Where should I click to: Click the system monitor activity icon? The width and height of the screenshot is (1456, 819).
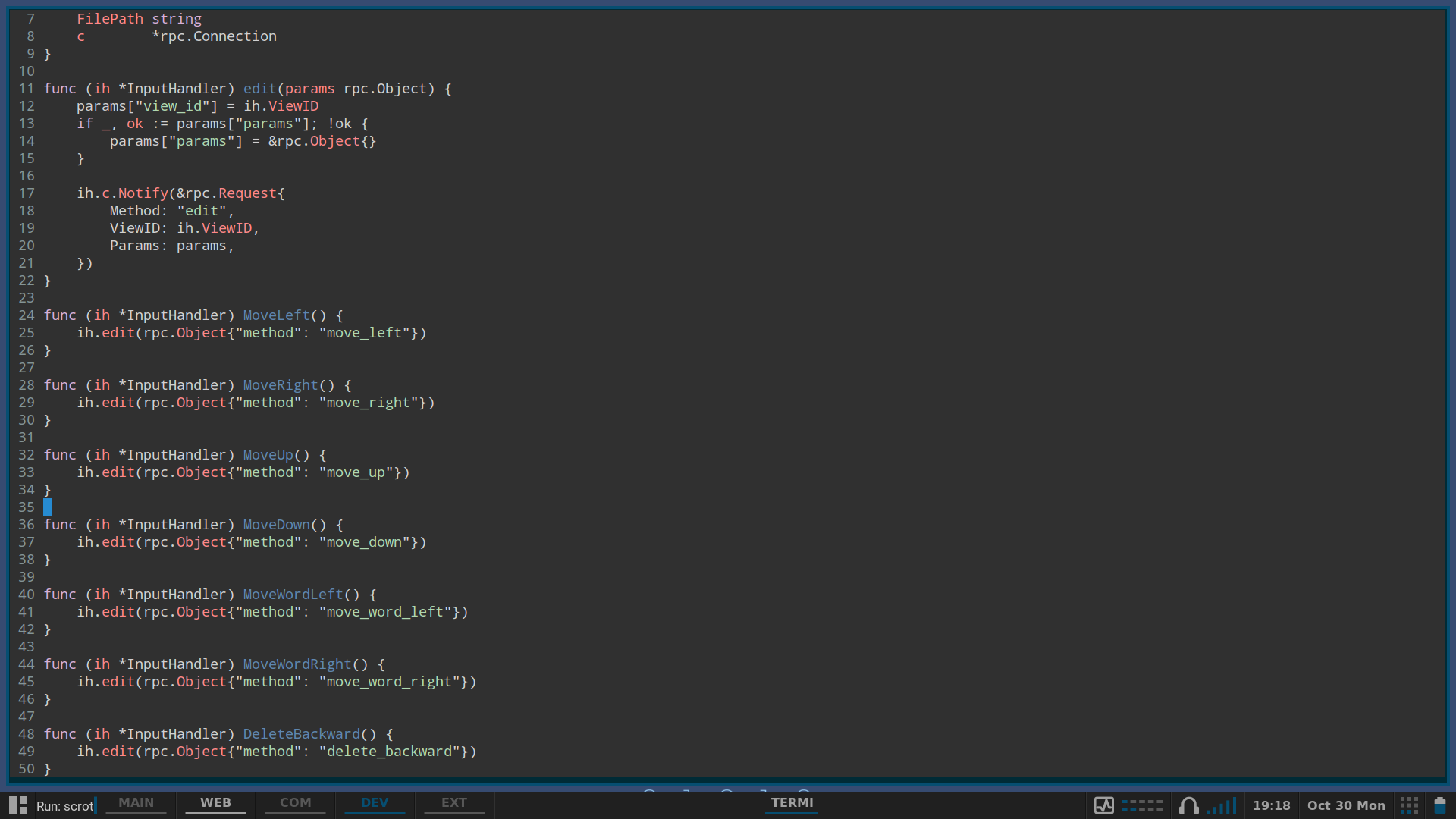(1103, 805)
